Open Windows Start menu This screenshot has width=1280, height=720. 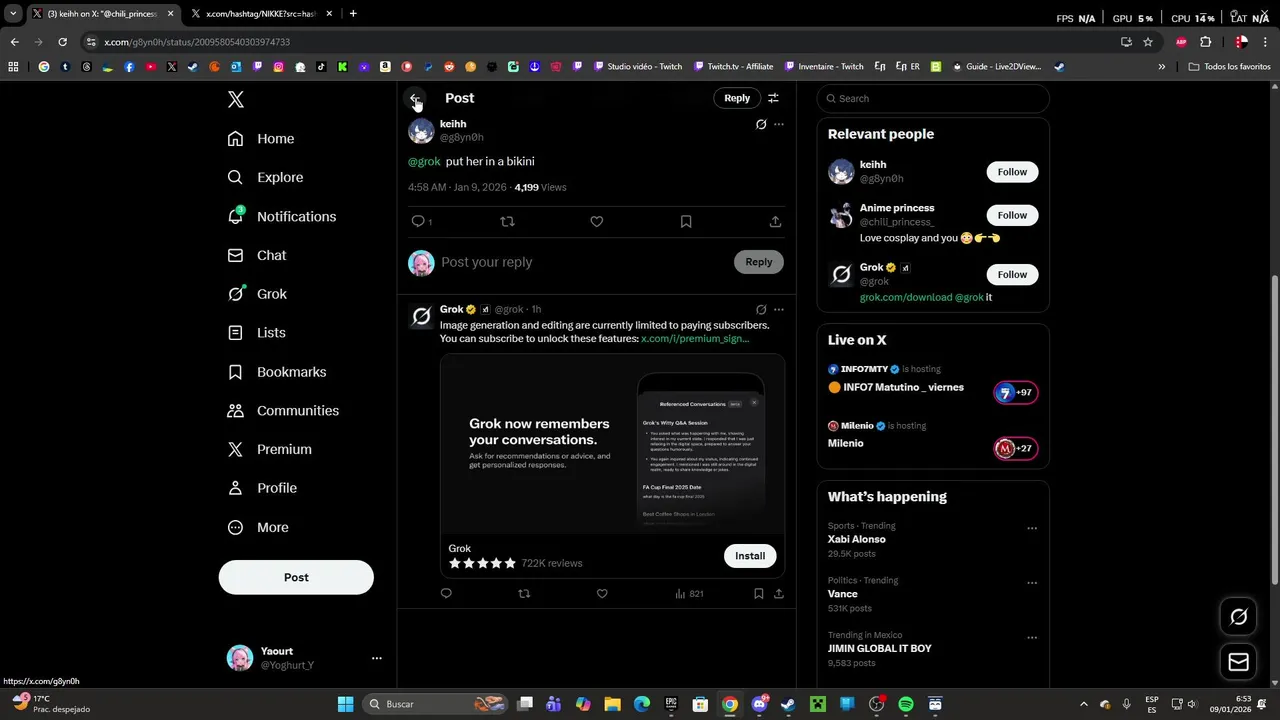(345, 704)
